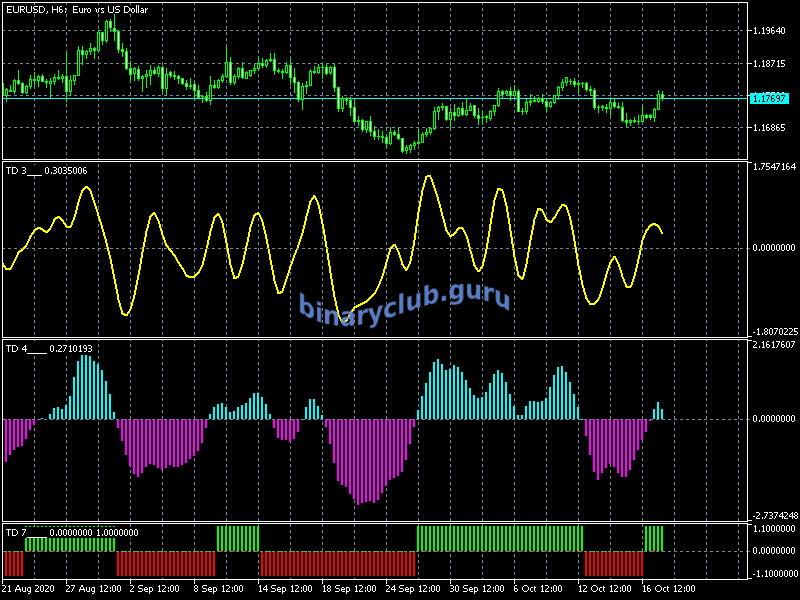
Task: Click the 21 Aug 2020 date label
Action: (x=30, y=588)
